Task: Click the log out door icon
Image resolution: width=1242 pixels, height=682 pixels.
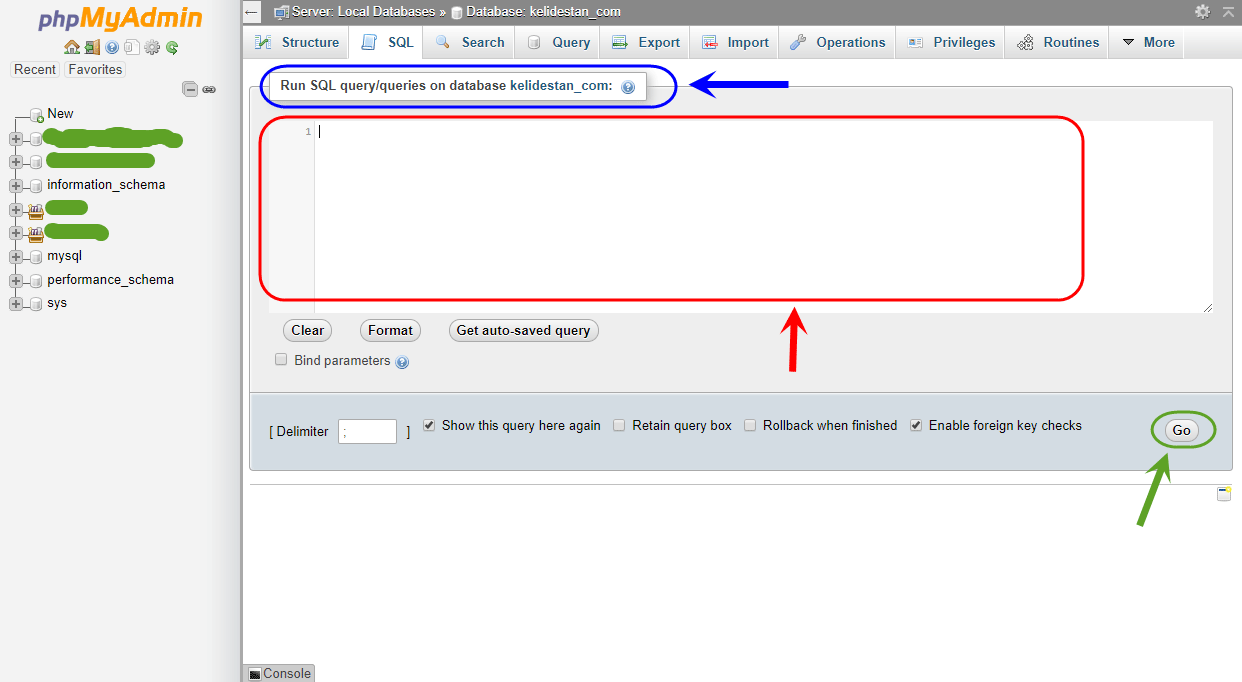Action: tap(92, 47)
